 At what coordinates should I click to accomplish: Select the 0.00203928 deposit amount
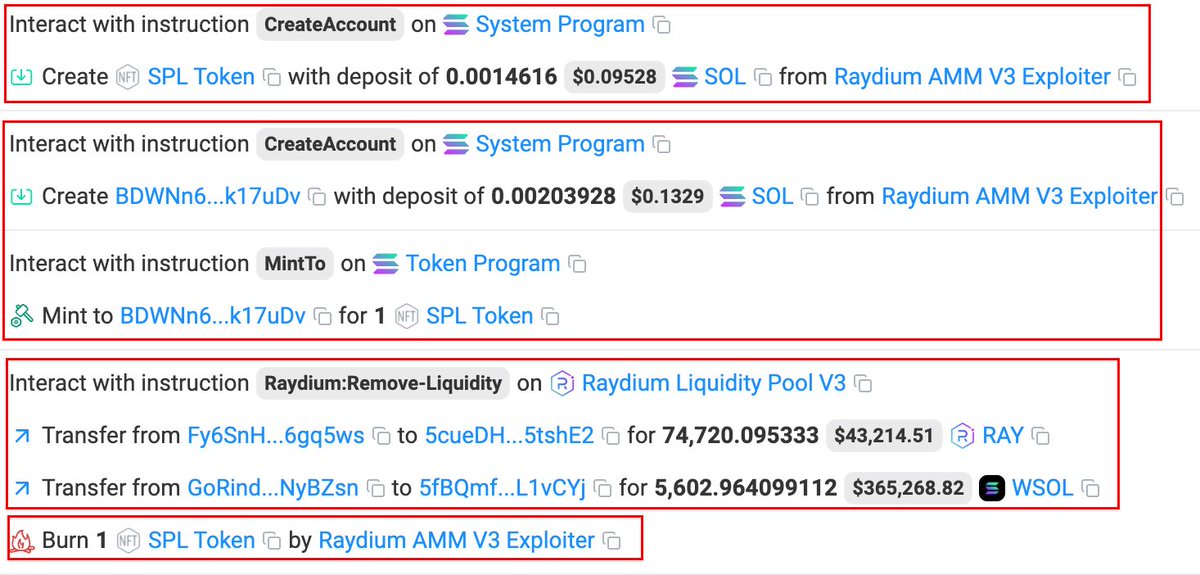coord(553,196)
